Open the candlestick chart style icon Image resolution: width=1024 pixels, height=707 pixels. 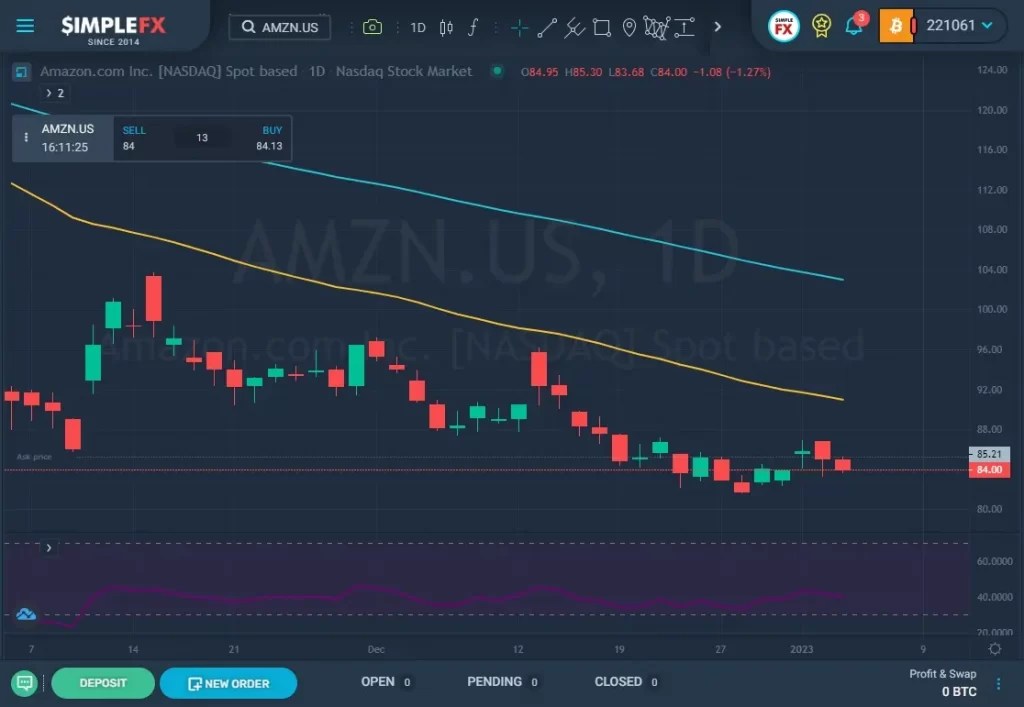coord(445,27)
